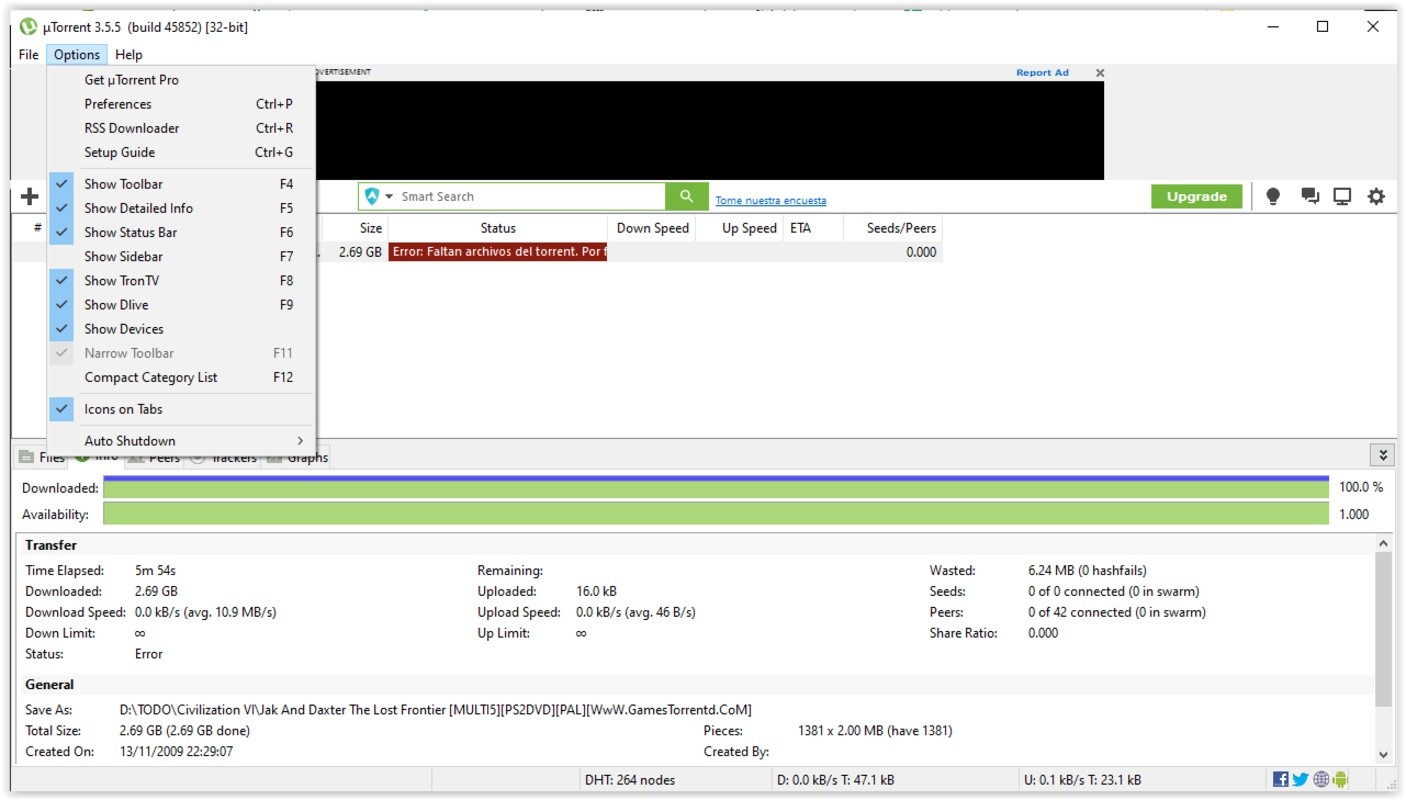
Task: Click the green search magnifier button
Action: (686, 197)
